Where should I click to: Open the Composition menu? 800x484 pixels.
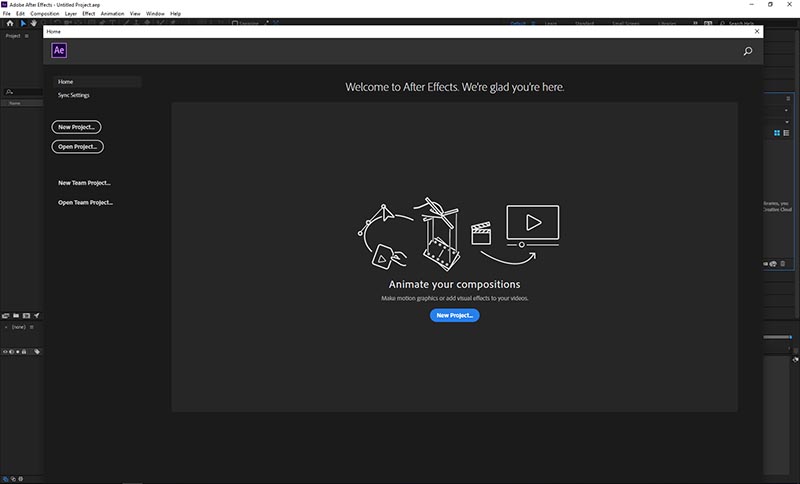45,14
